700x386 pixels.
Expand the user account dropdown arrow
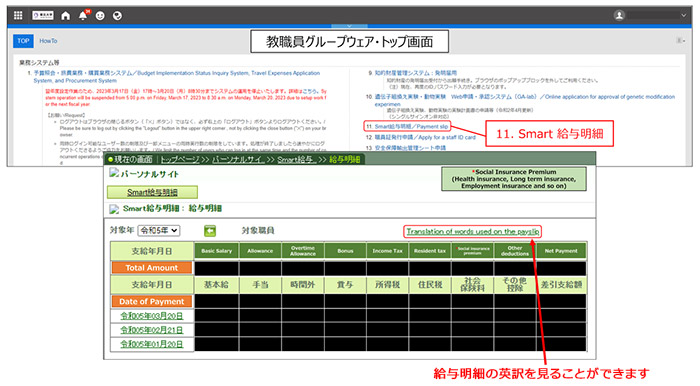(683, 15)
